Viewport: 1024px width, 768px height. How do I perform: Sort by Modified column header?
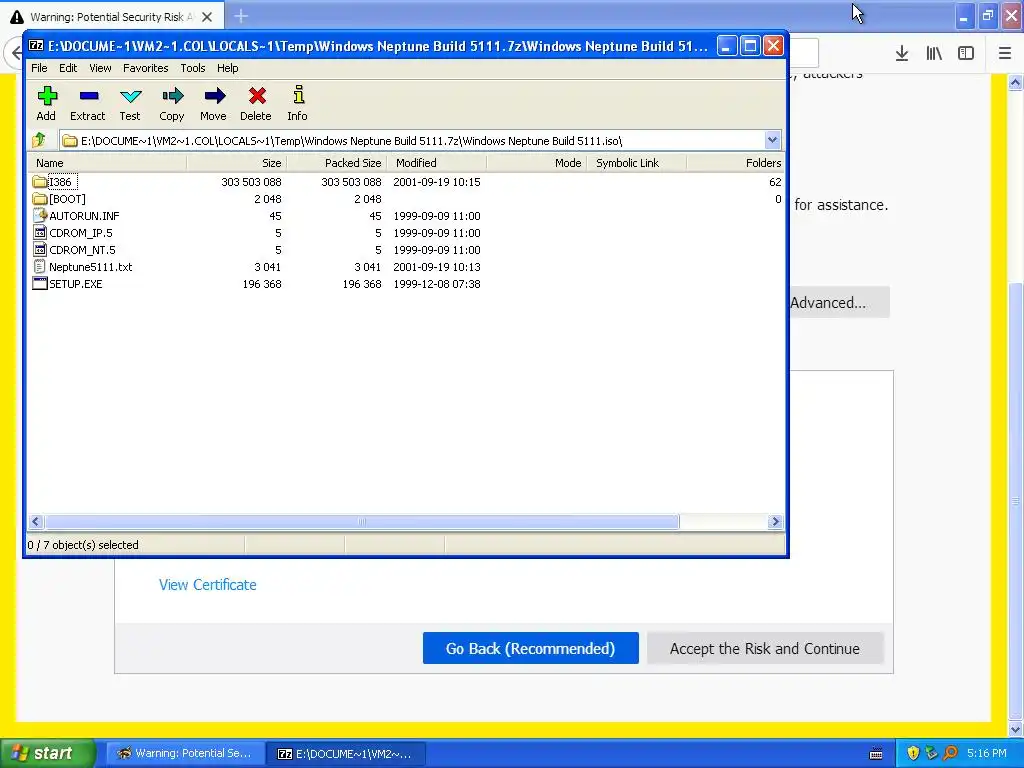(x=436, y=163)
